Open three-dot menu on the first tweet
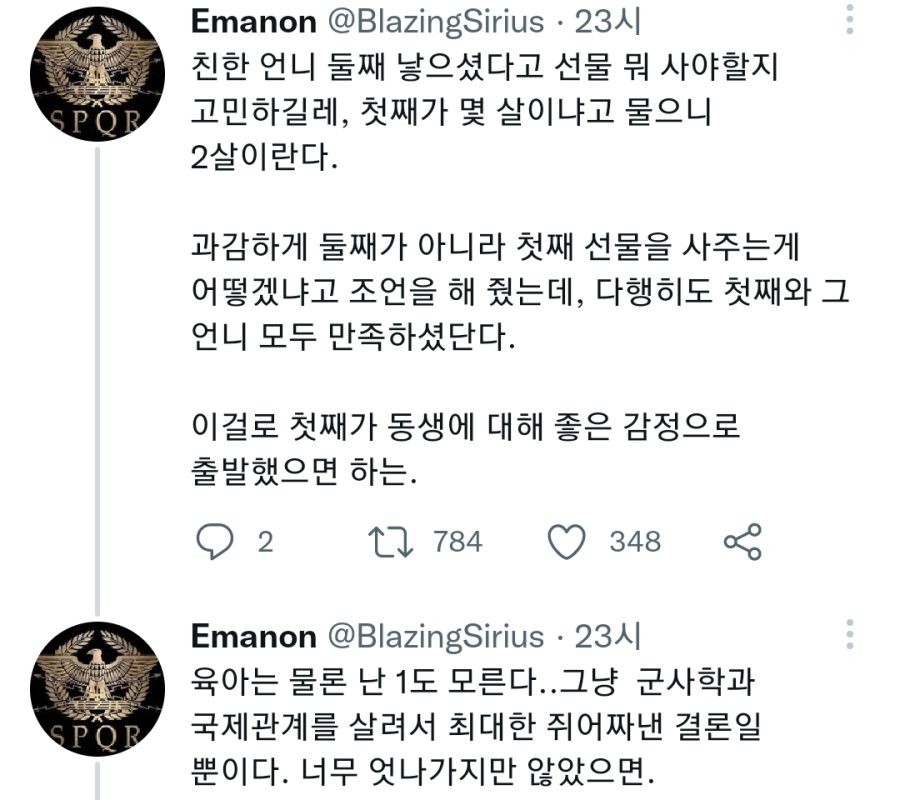 pos(850,21)
